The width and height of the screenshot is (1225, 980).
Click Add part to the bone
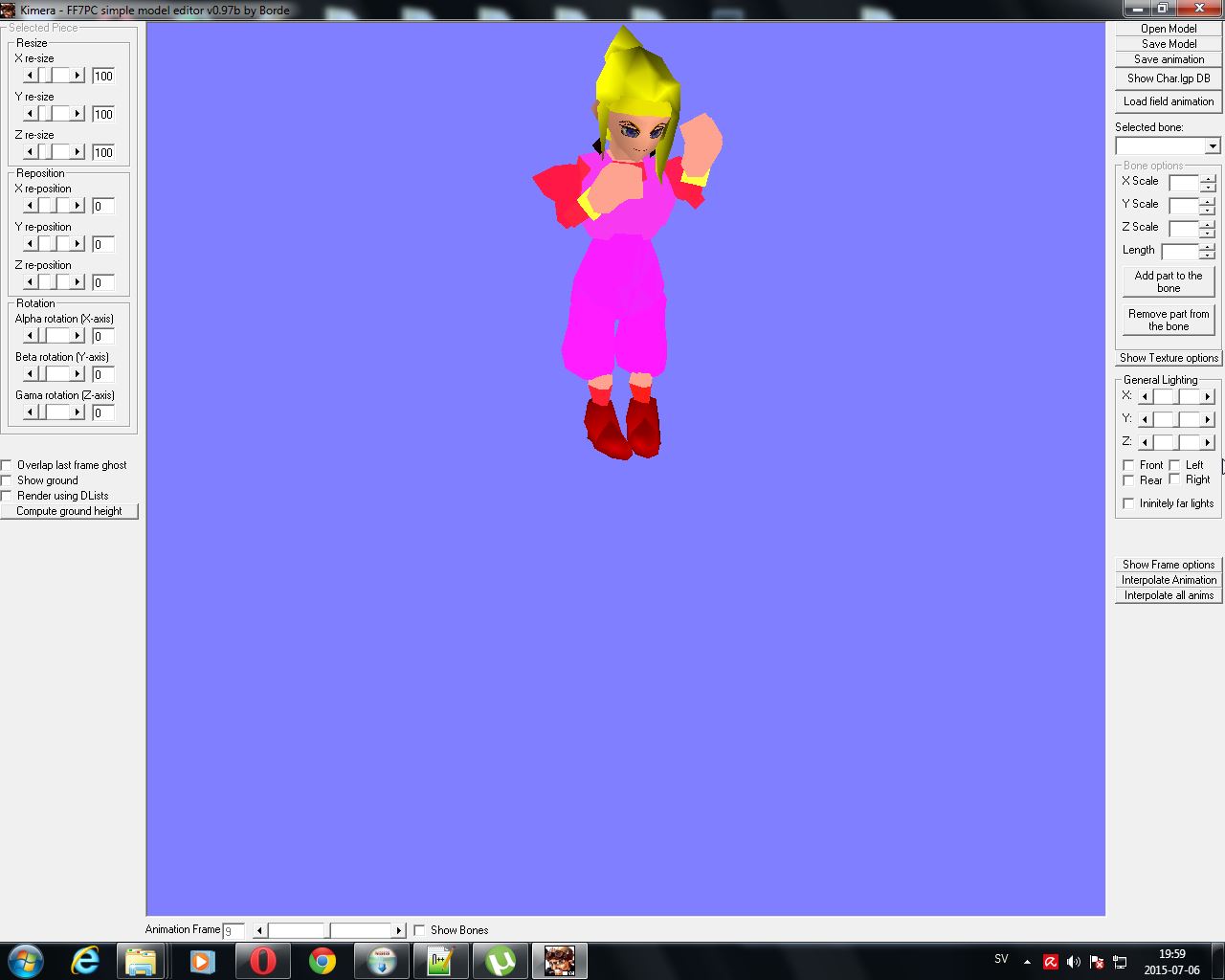1169,281
